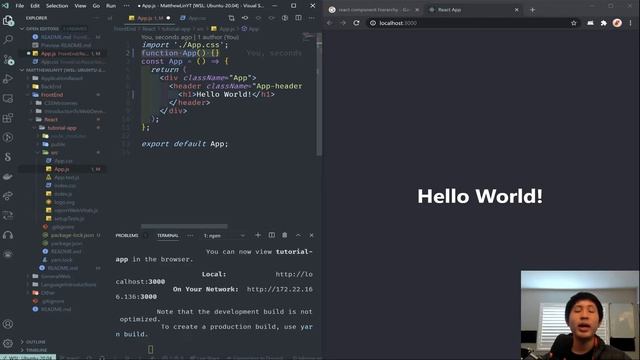This screenshot has height=360, width=640.
Task: Bookmark this page with the star icon
Action: (x=573, y=23)
